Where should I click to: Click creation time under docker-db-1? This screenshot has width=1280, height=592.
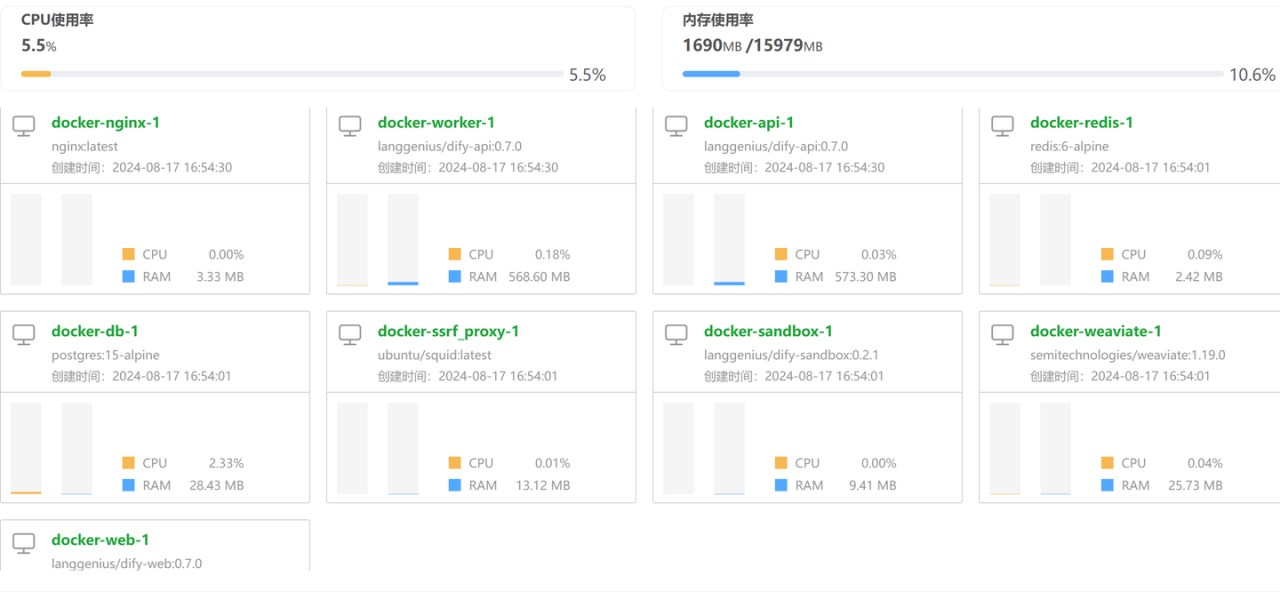point(141,376)
